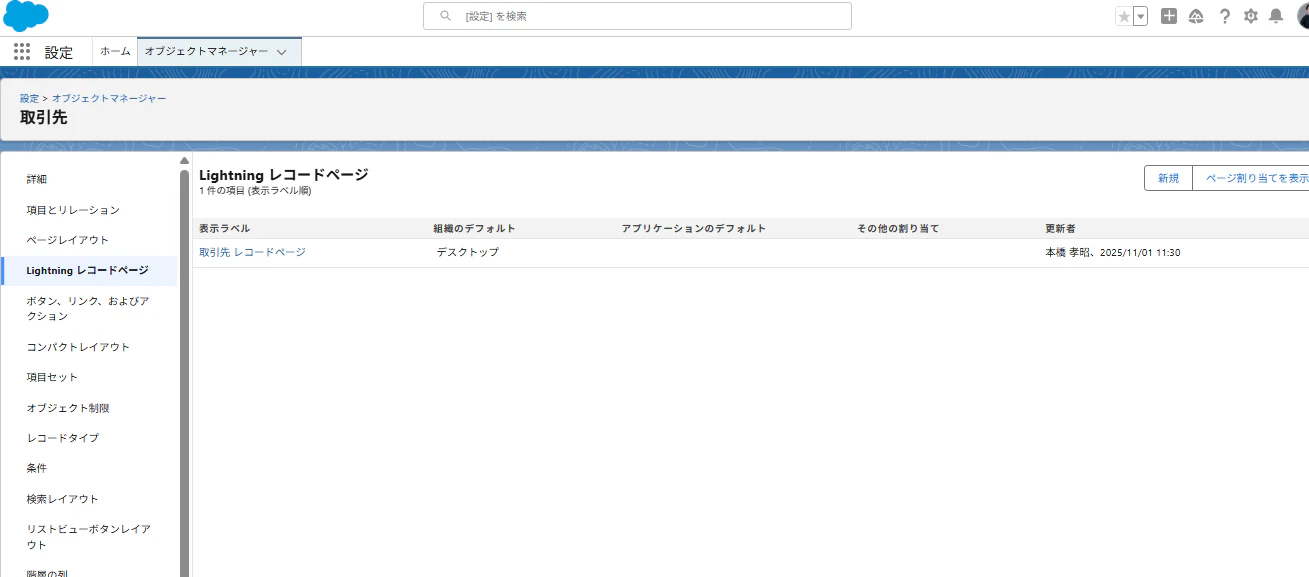
Task: Click the Trailhead guidance icon
Action: coord(1196,16)
